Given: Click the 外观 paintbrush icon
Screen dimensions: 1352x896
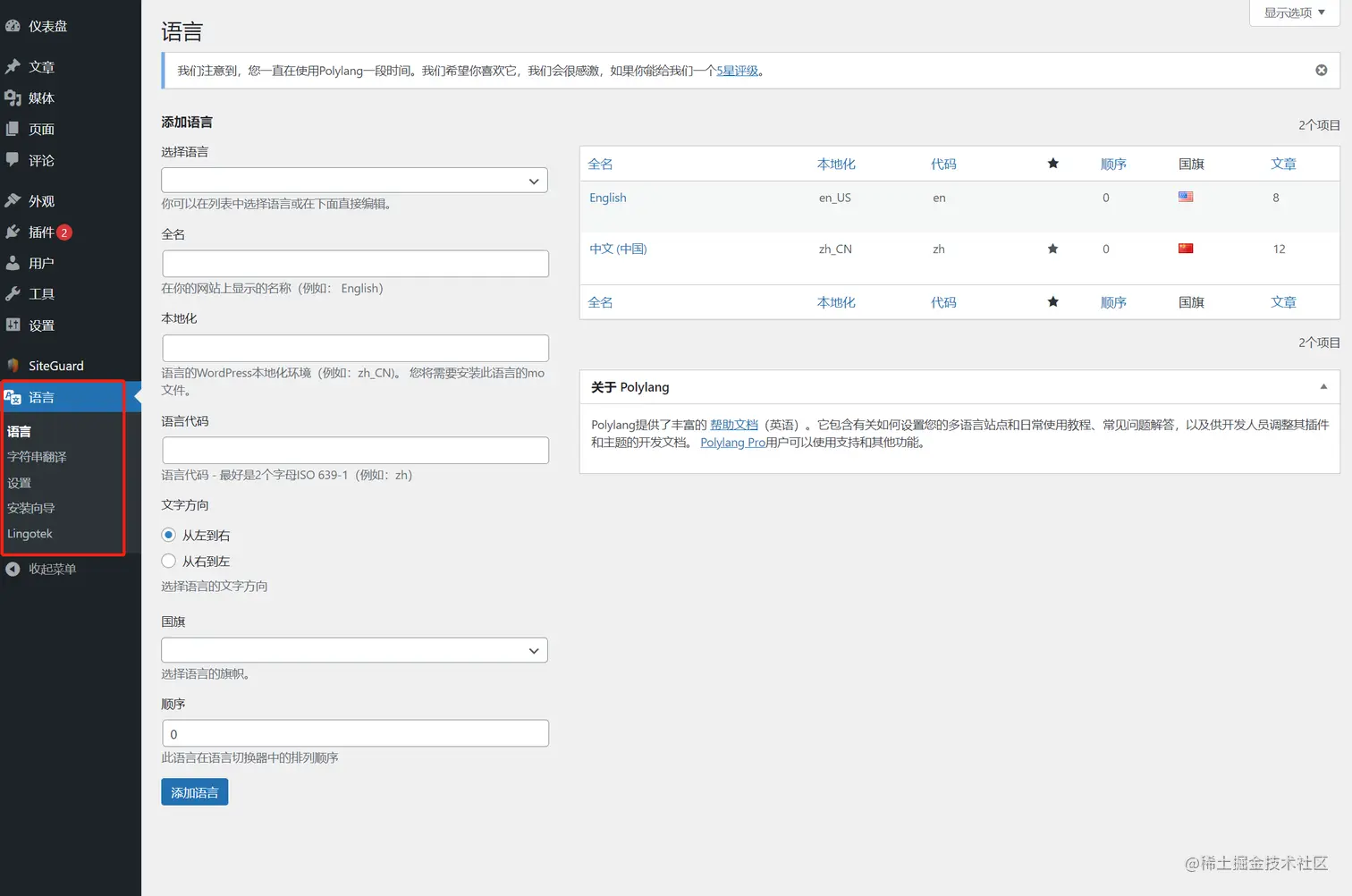Looking at the screenshot, I should point(13,200).
